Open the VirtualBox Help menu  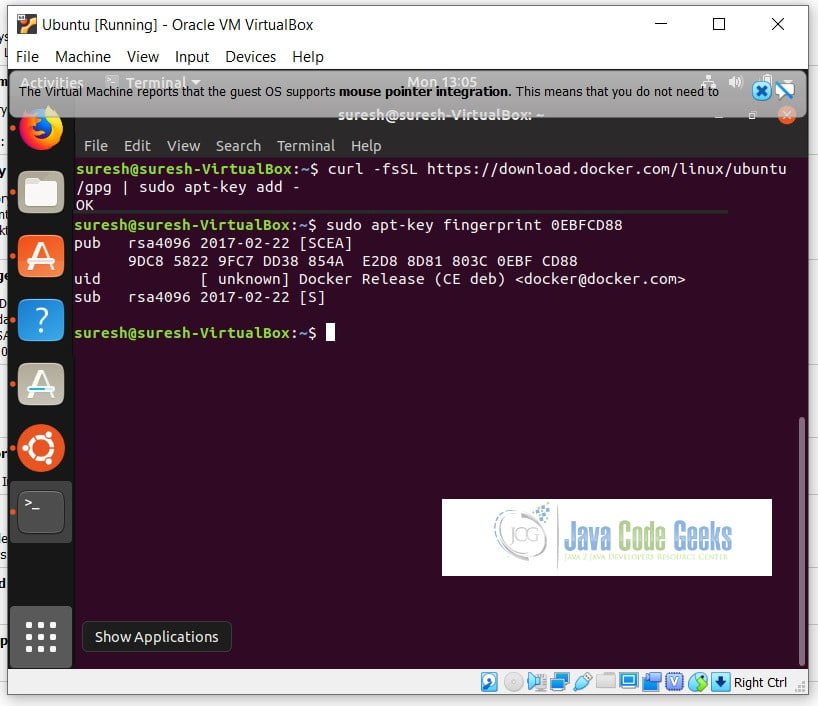pos(308,56)
